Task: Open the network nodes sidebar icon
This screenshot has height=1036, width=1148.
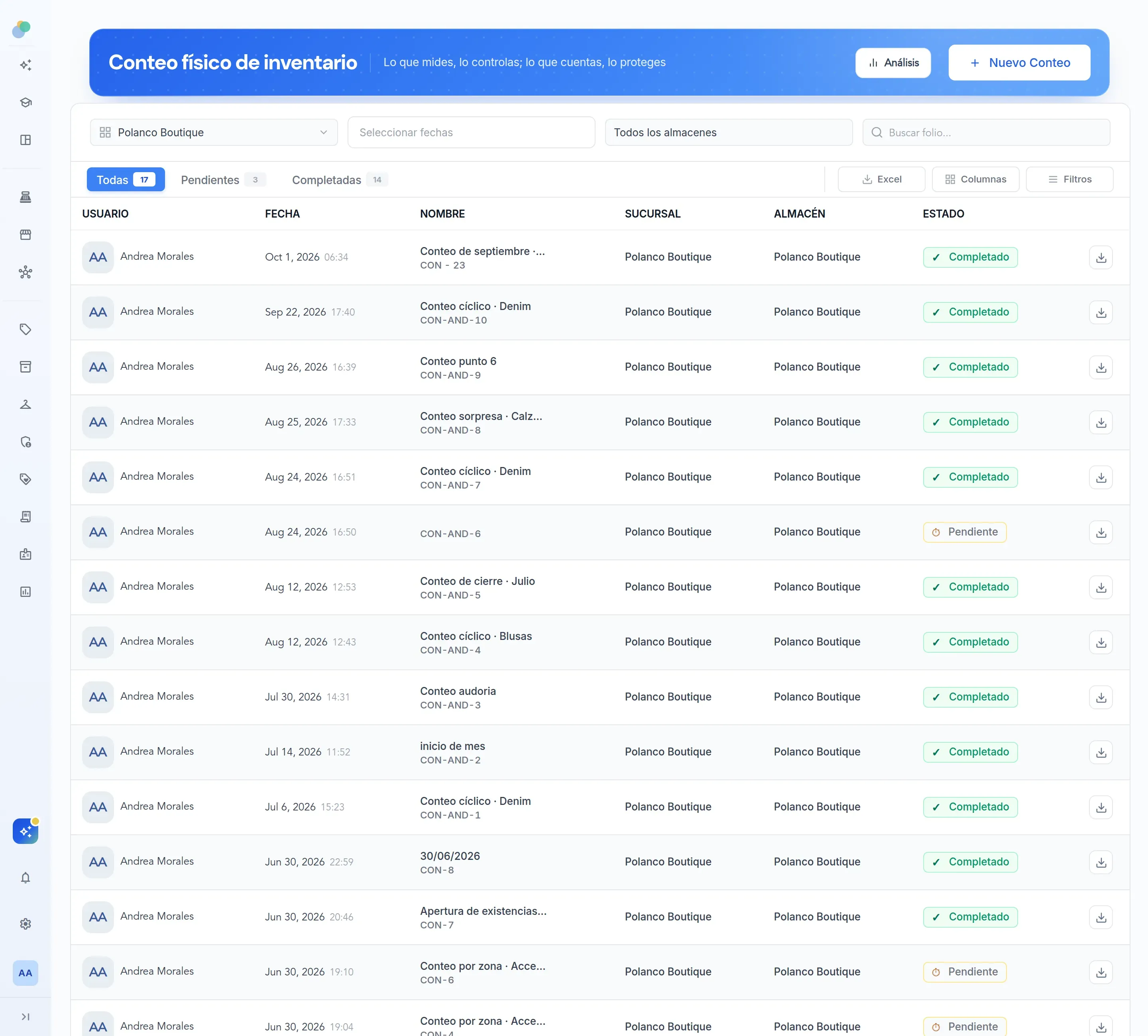Action: pos(25,272)
